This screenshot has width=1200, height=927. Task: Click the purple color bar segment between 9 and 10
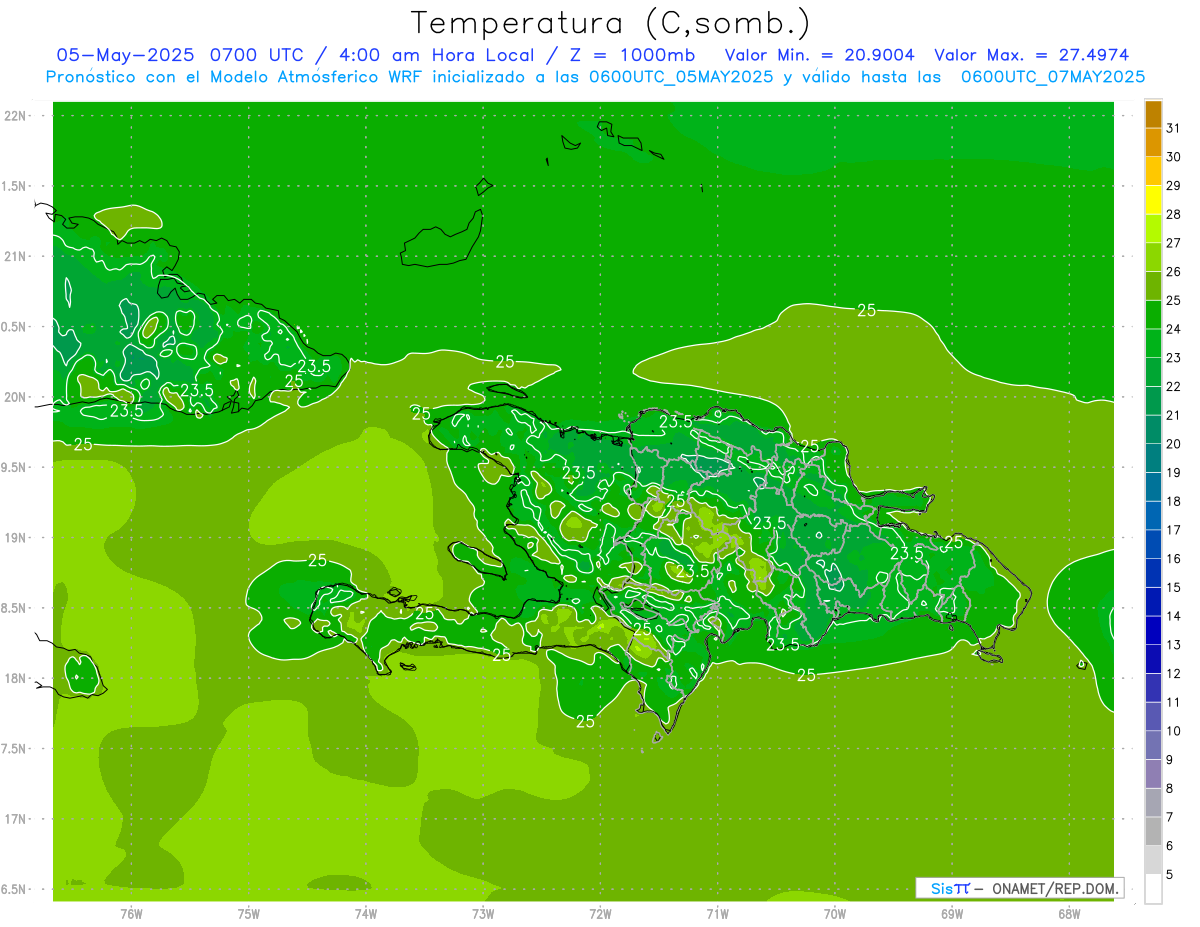[x=1153, y=745]
